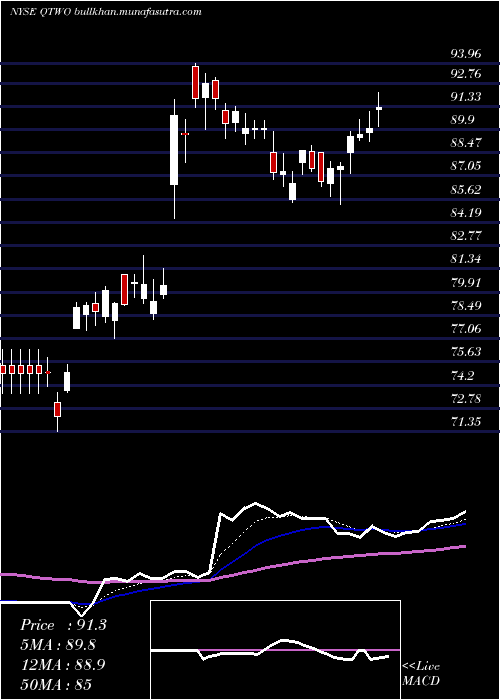Viewport: 500px width, 700px height.
Task: Click the 82.77 price axis label
Action: [x=466, y=236]
